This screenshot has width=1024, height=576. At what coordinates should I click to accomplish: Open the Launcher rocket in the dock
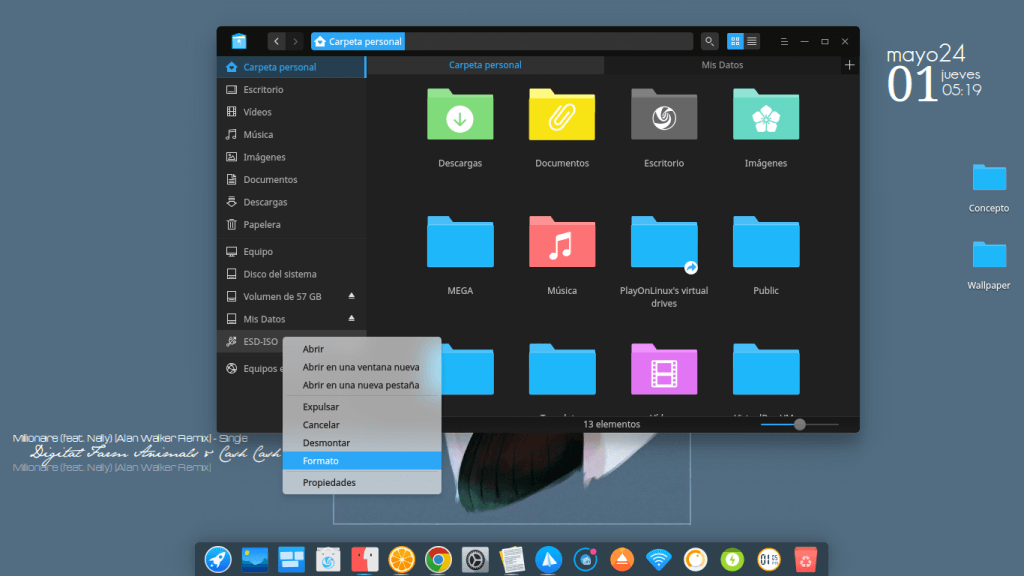click(218, 559)
